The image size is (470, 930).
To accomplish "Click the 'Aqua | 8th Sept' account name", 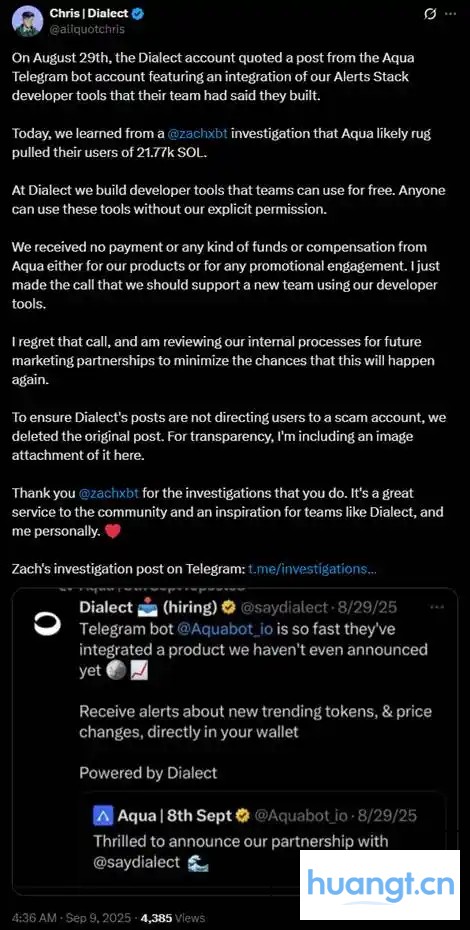I will pos(174,817).
